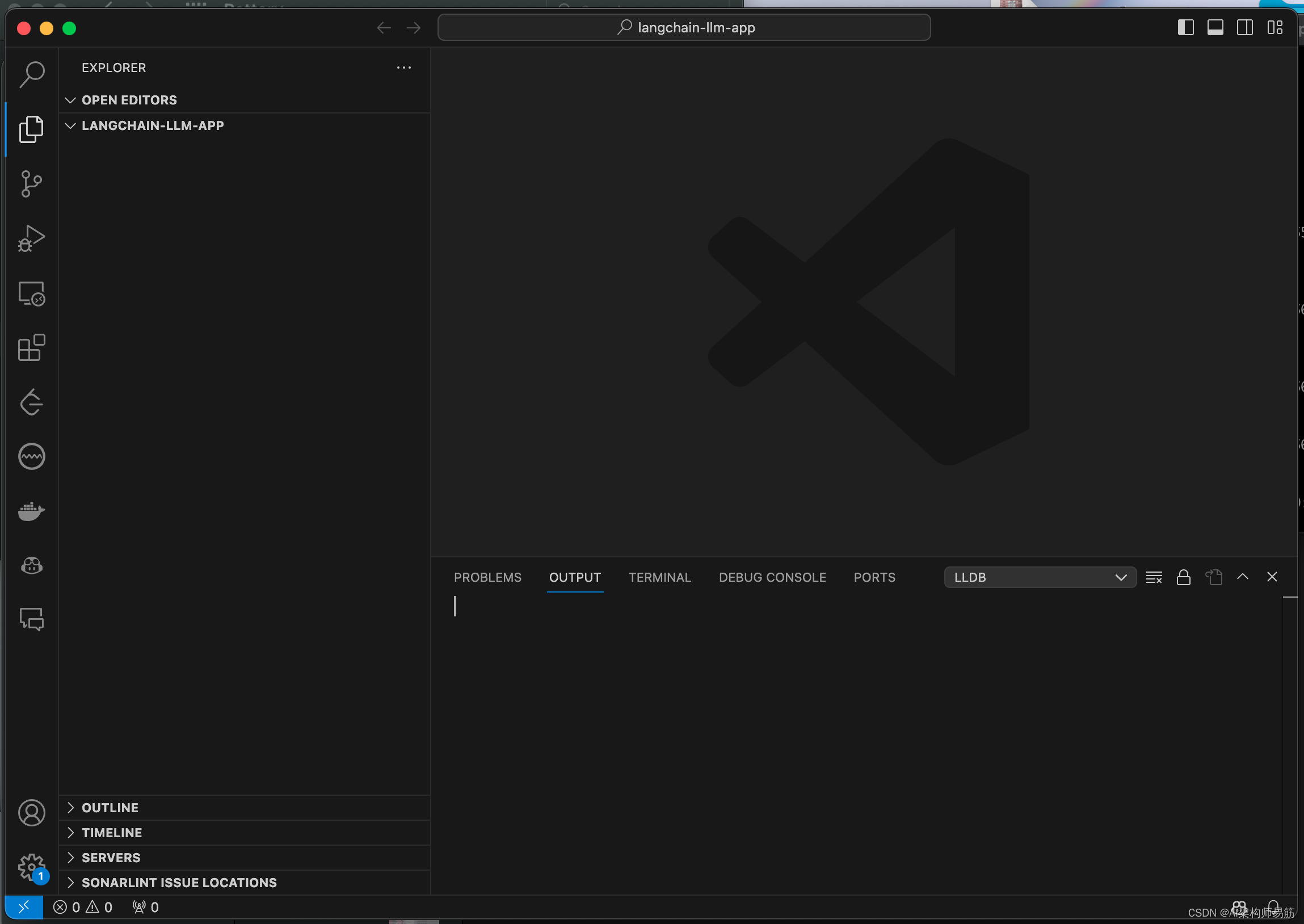Open the Docker view

(x=32, y=511)
